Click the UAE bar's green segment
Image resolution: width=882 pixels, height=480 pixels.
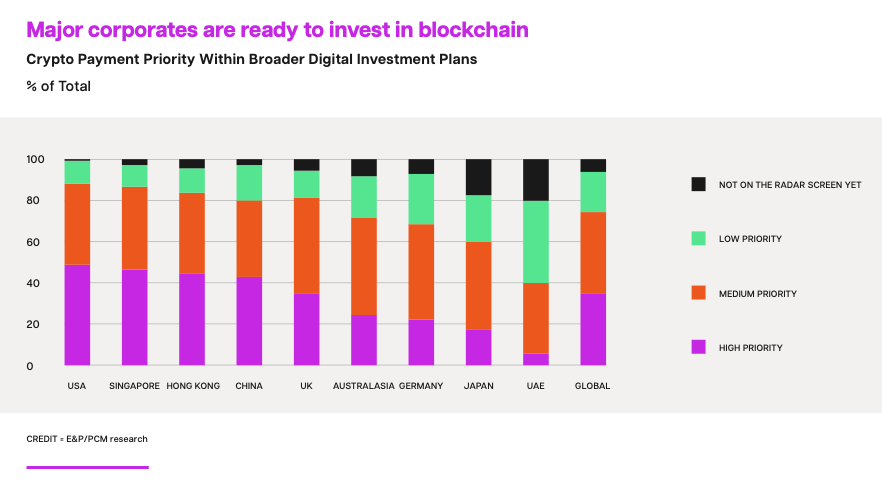pyautogui.click(x=535, y=242)
